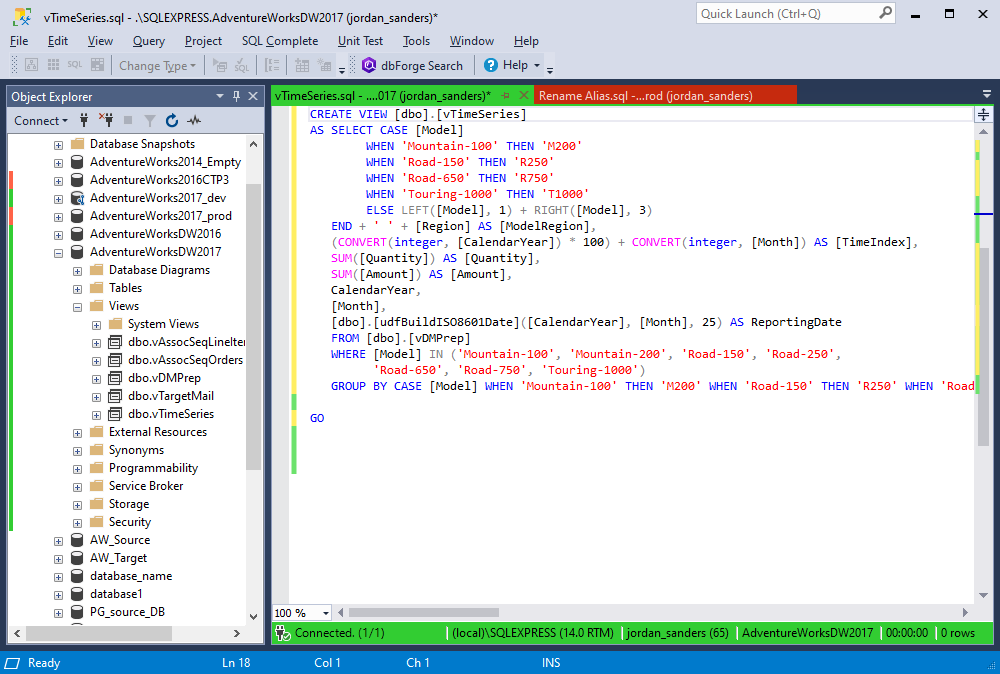Image resolution: width=1000 pixels, height=674 pixels.
Task: Open Activity Monitor icon
Action: [x=194, y=121]
